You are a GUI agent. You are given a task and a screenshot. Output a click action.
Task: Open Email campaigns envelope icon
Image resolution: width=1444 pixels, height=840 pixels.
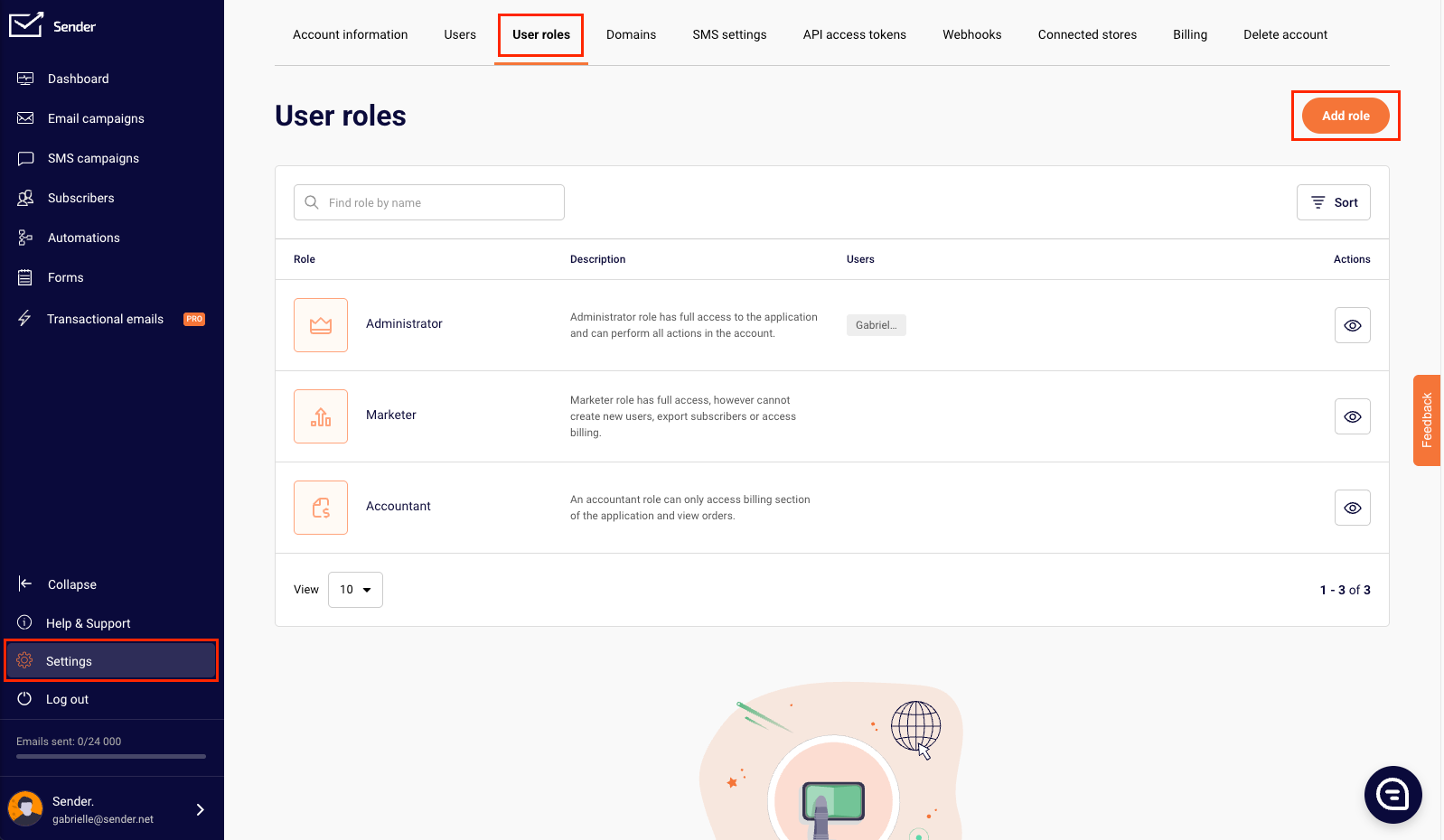(x=25, y=118)
